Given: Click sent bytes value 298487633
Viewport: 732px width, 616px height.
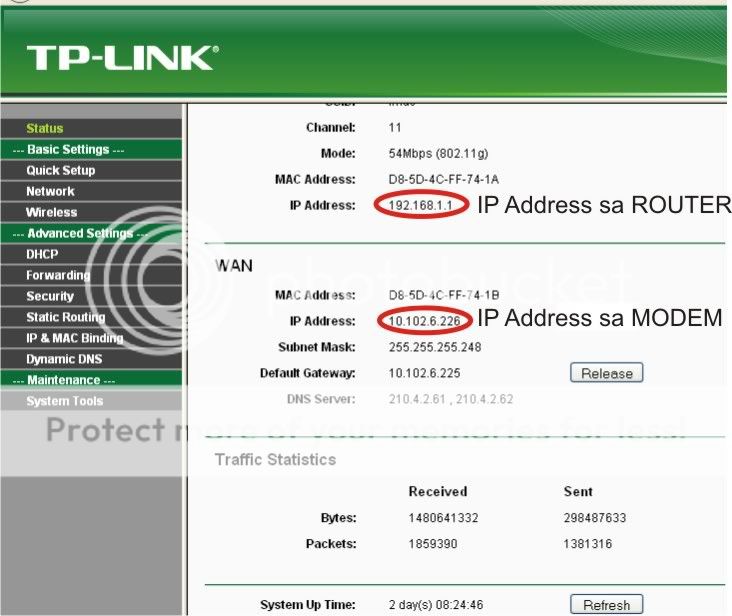Looking at the screenshot, I should coord(595,518).
